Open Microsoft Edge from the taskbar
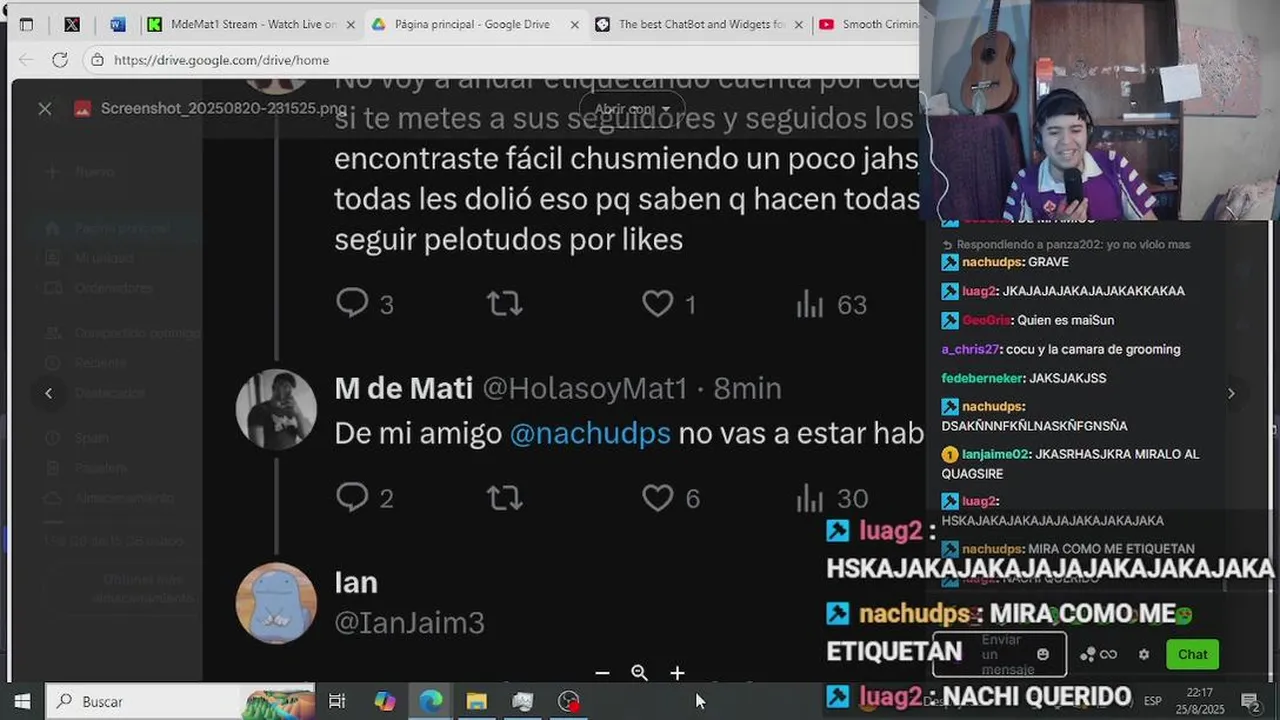Viewport: 1280px width, 720px height. point(430,701)
